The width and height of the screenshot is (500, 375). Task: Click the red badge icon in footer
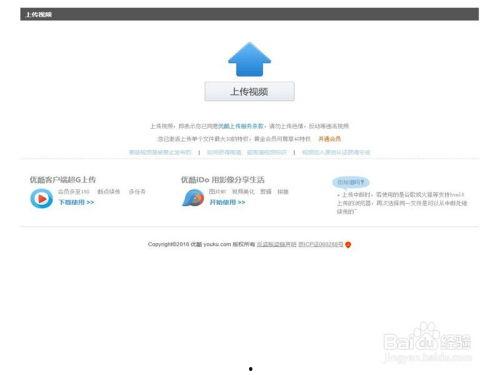348,245
